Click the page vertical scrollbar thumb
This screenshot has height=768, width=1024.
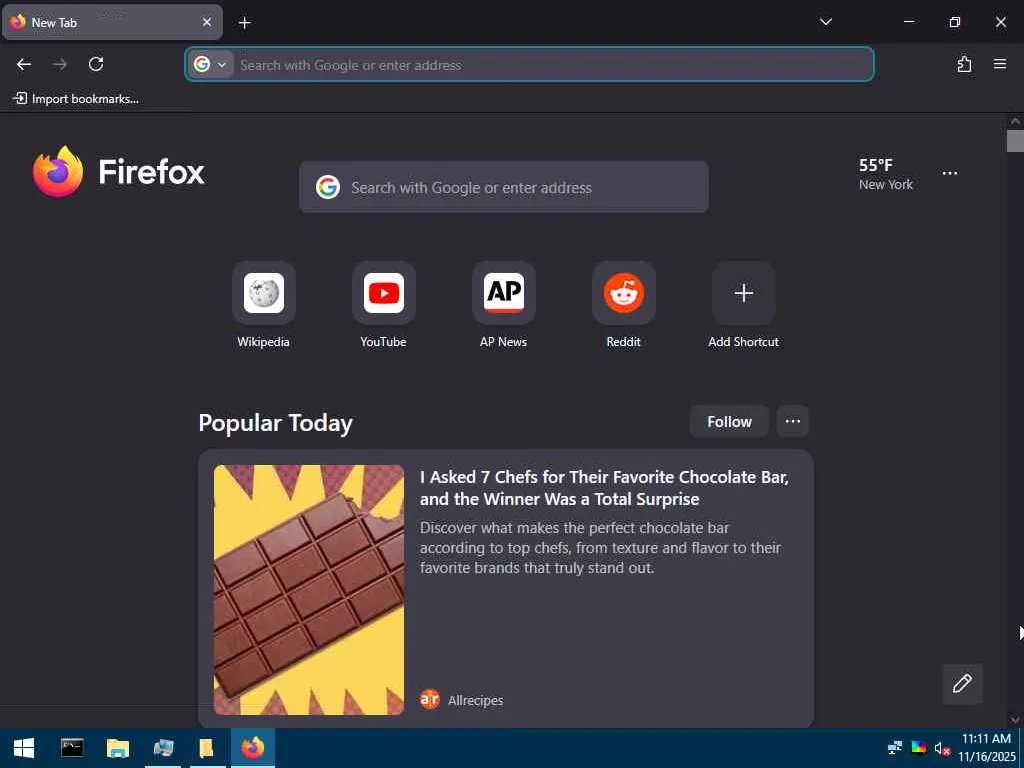point(1015,141)
